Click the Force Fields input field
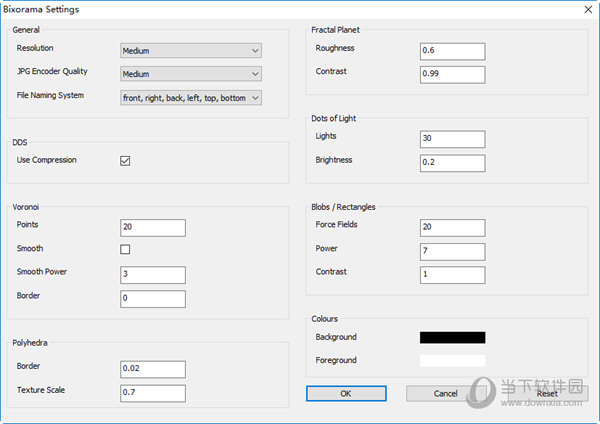 tap(453, 228)
